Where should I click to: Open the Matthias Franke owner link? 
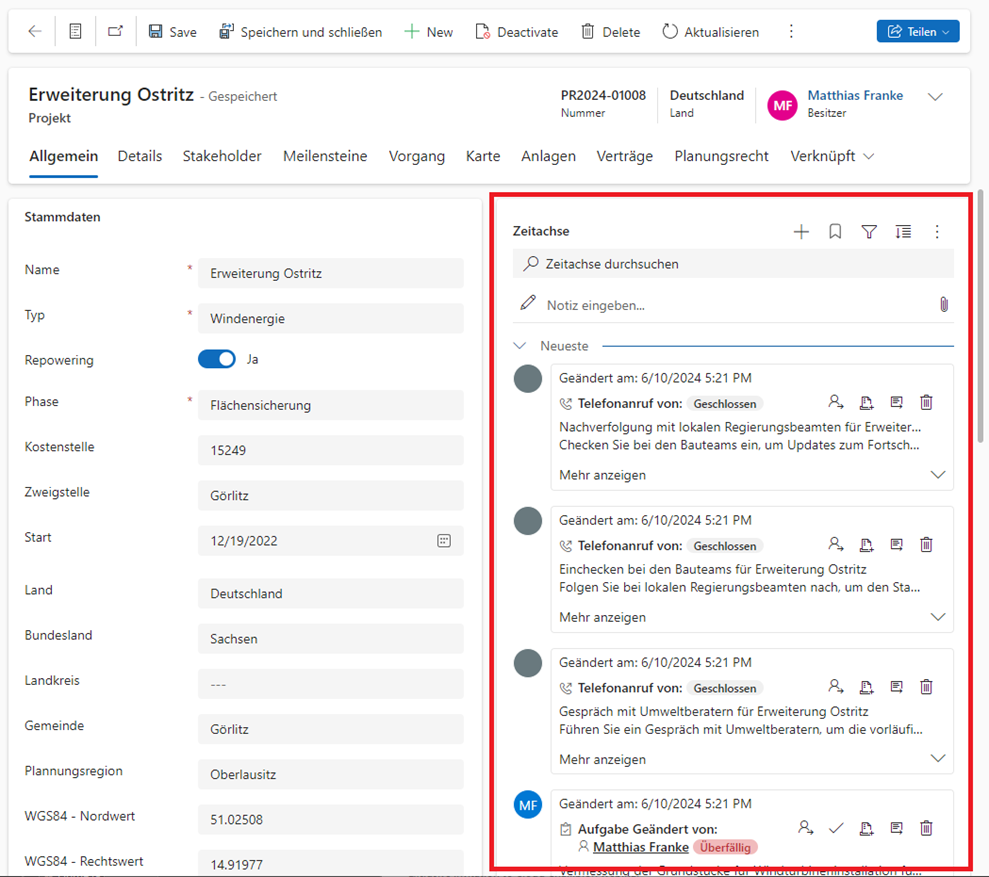(855, 96)
